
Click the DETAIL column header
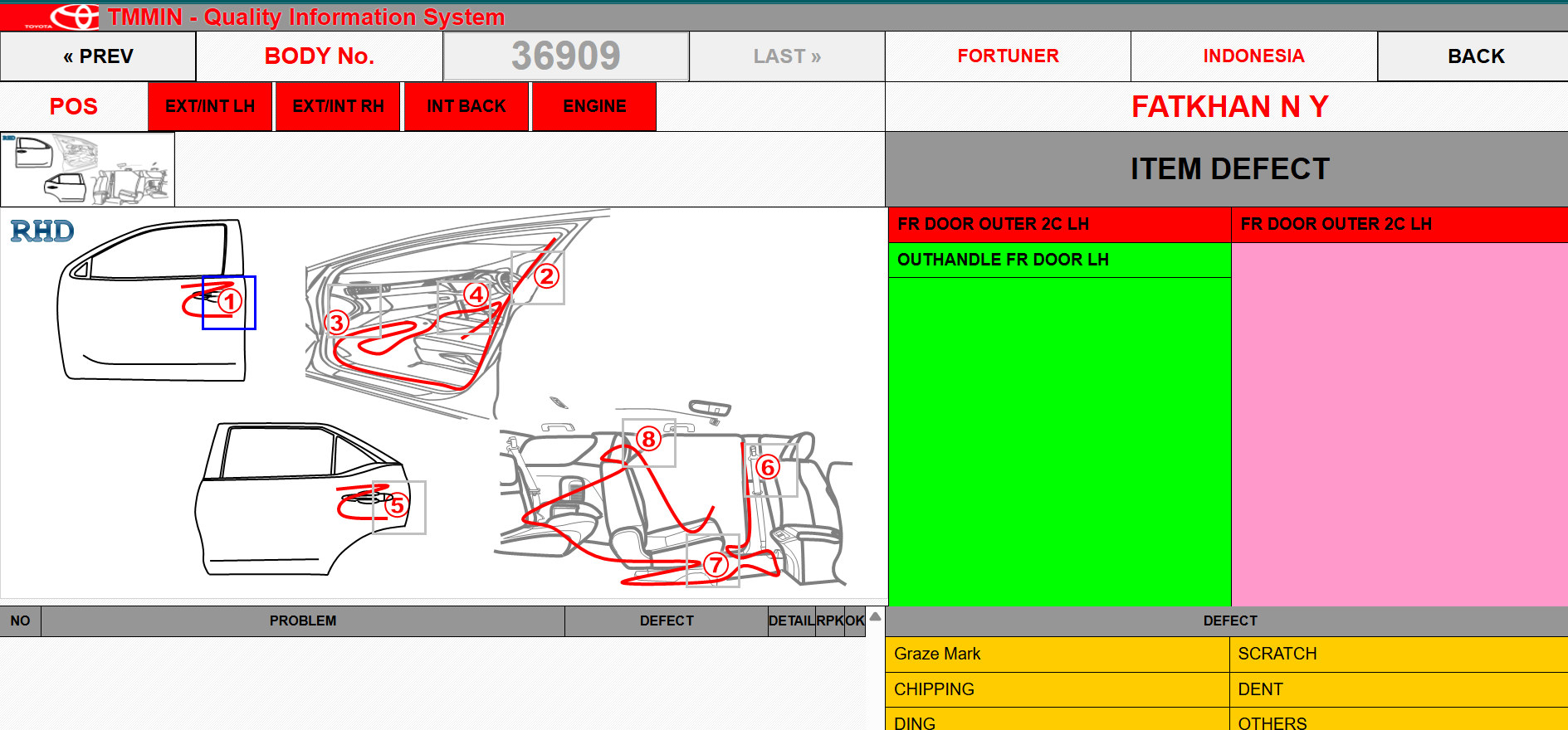(x=792, y=620)
